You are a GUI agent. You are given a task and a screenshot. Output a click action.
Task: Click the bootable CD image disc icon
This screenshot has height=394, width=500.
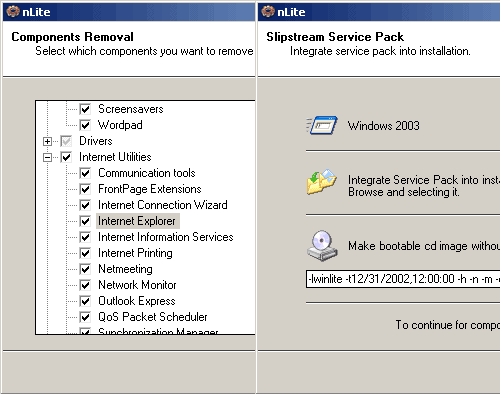(322, 246)
